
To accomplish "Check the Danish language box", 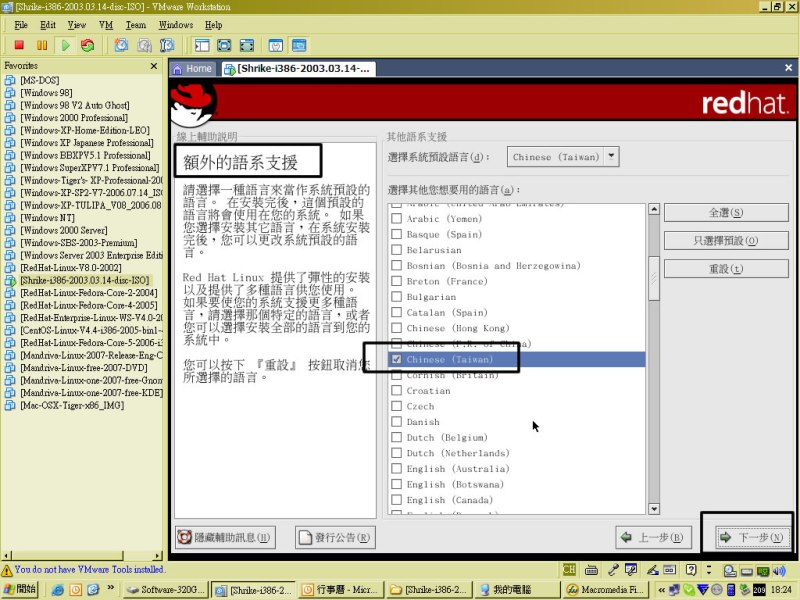I will click(396, 422).
